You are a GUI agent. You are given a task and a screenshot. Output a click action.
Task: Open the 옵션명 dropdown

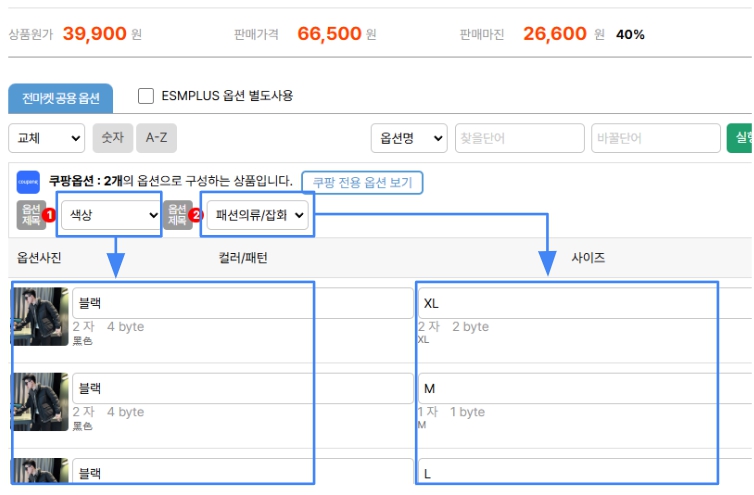(408, 138)
